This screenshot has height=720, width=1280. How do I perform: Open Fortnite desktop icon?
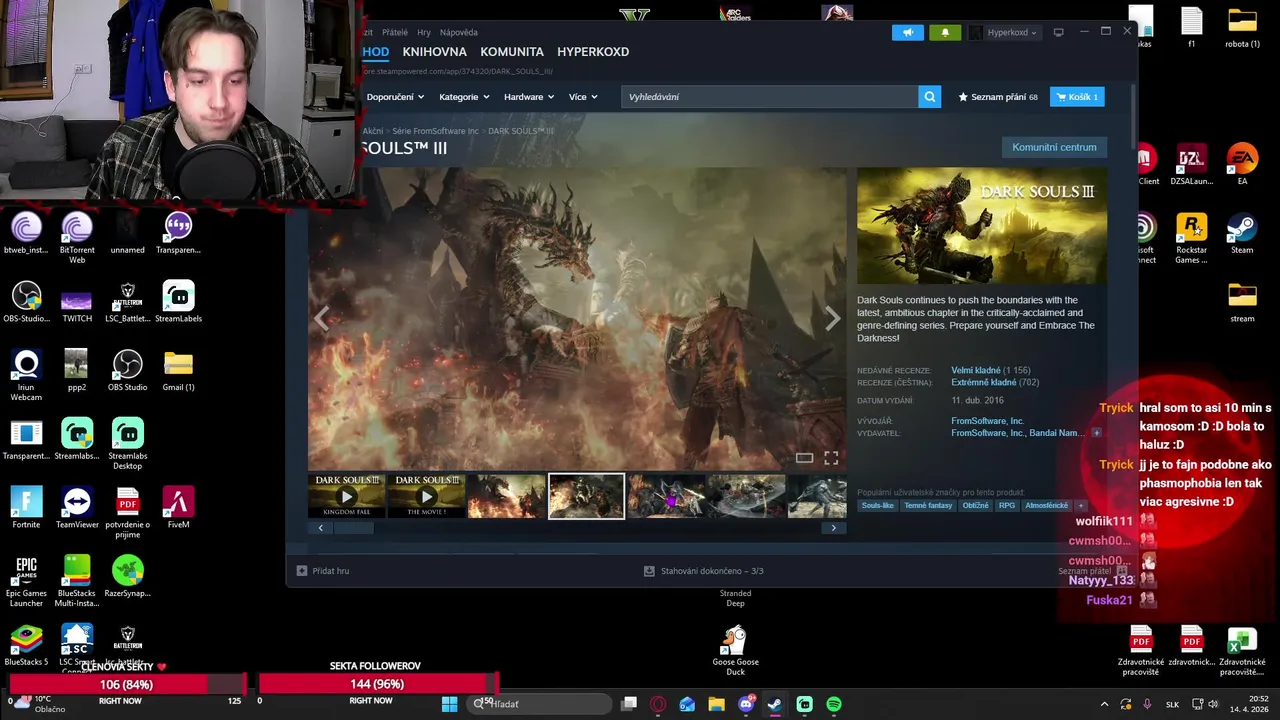26,508
